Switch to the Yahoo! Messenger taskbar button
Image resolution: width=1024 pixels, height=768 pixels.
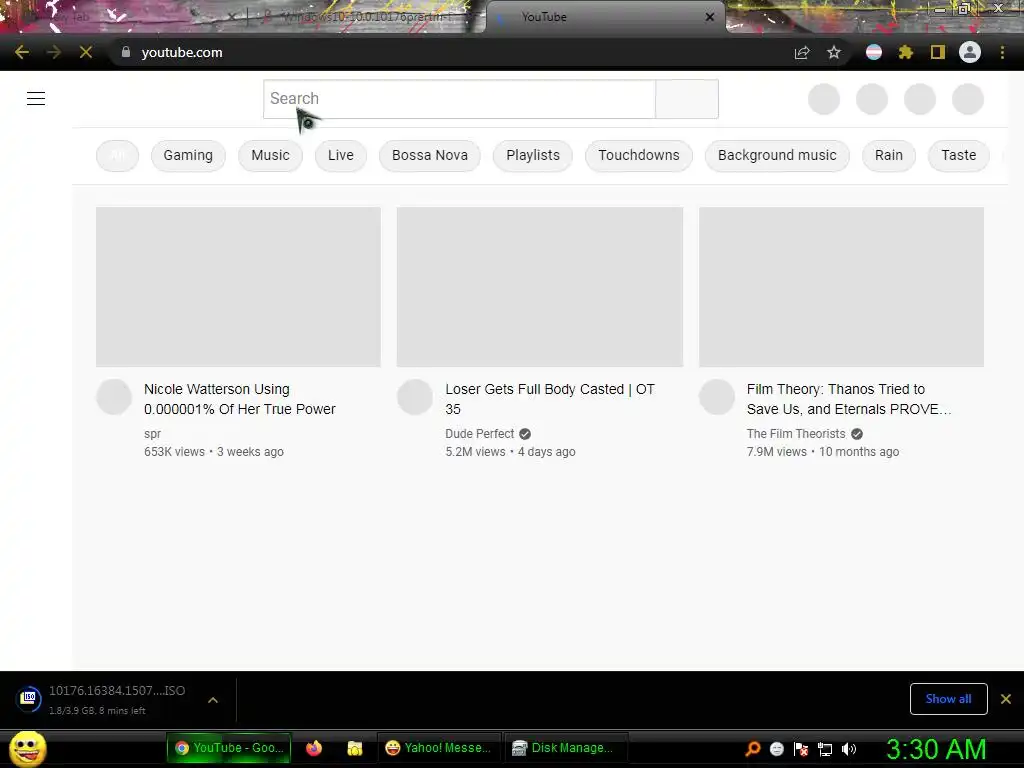[x=438, y=748]
